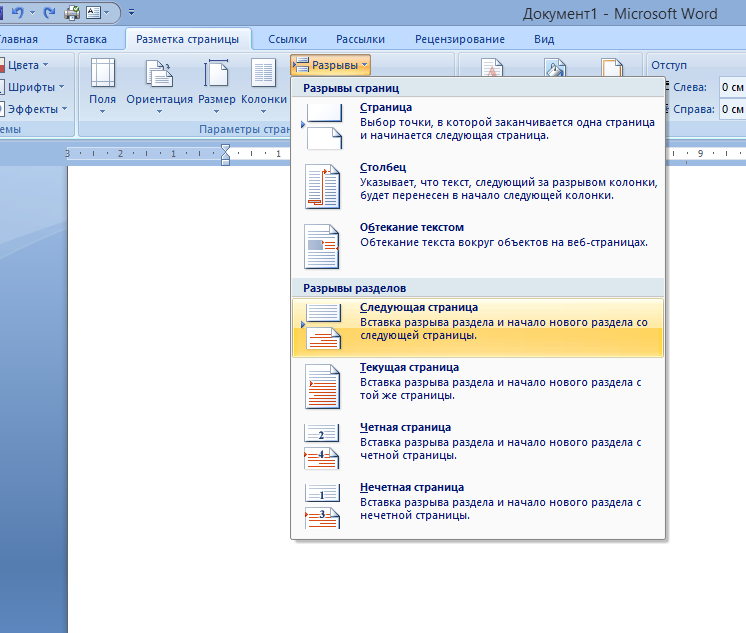746x633 pixels.
Task: Go to the Рецензирование tab
Action: point(460,39)
